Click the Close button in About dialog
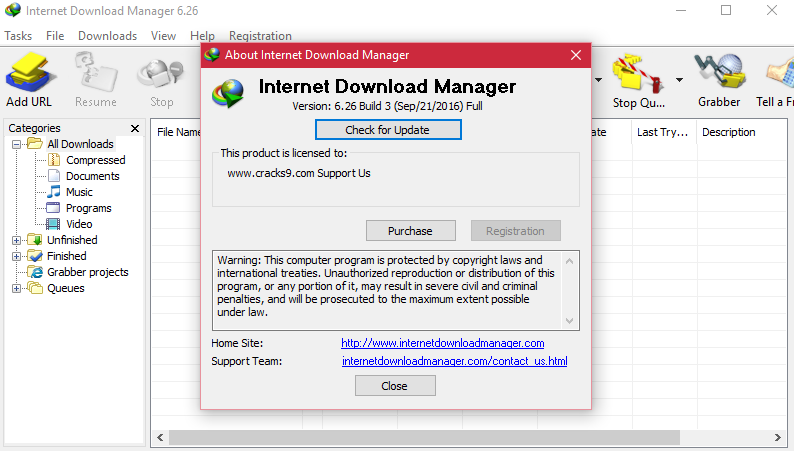Viewport: 794px width, 451px height. (x=395, y=386)
